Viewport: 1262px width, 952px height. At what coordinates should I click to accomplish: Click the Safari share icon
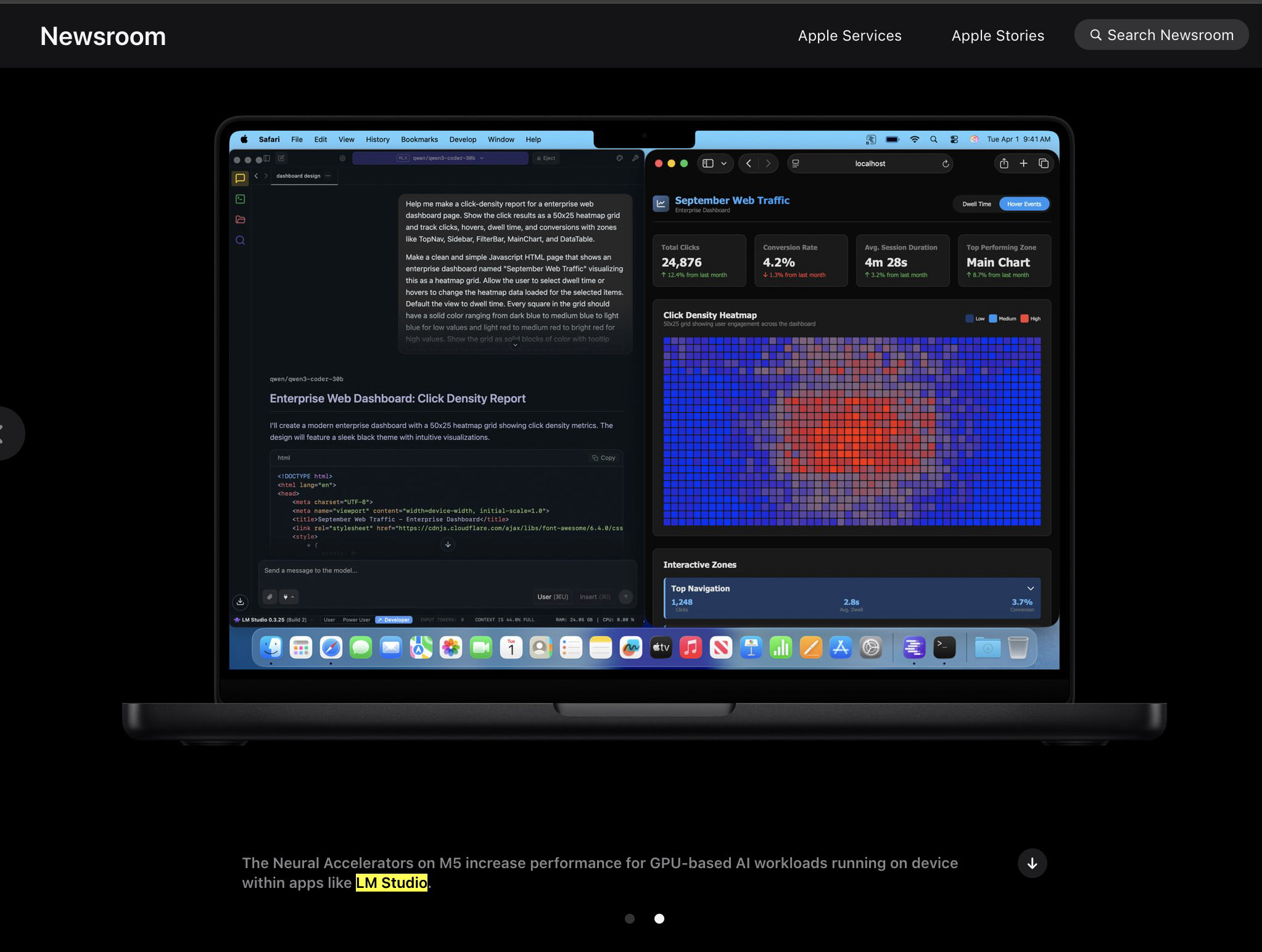tap(1004, 163)
